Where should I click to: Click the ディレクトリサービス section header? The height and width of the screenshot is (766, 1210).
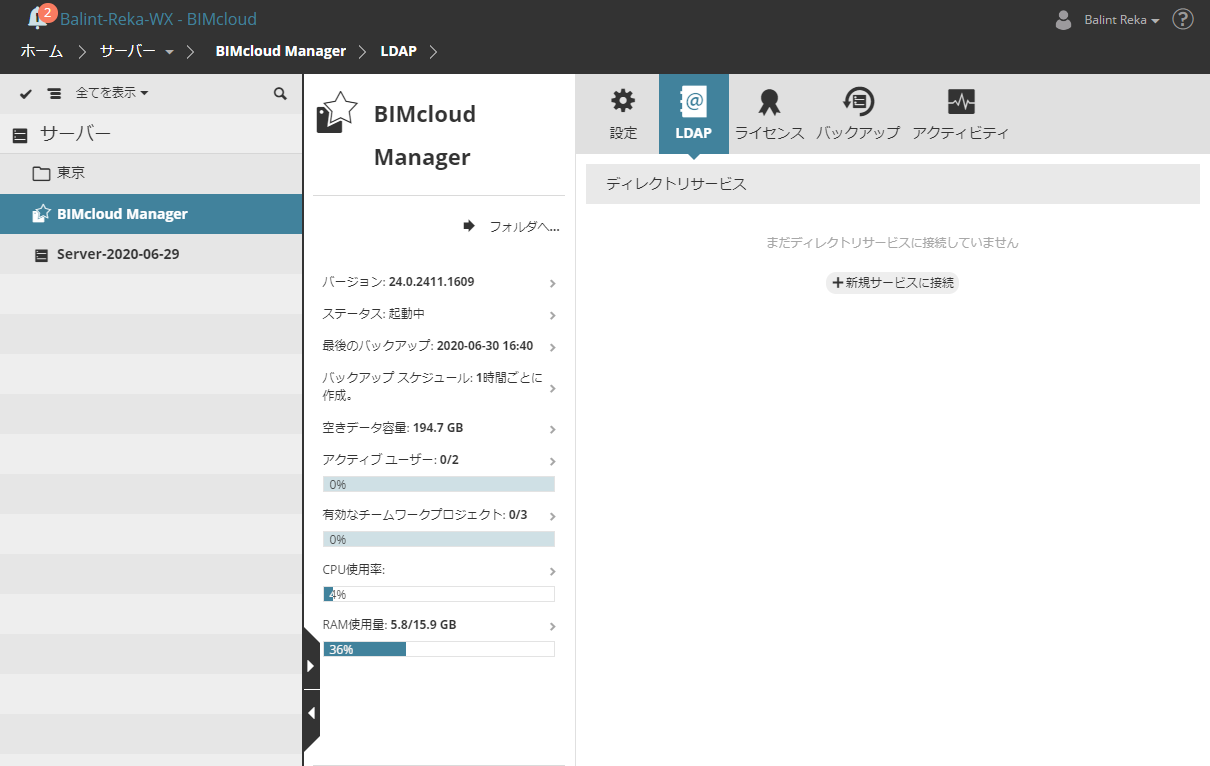click(893, 184)
